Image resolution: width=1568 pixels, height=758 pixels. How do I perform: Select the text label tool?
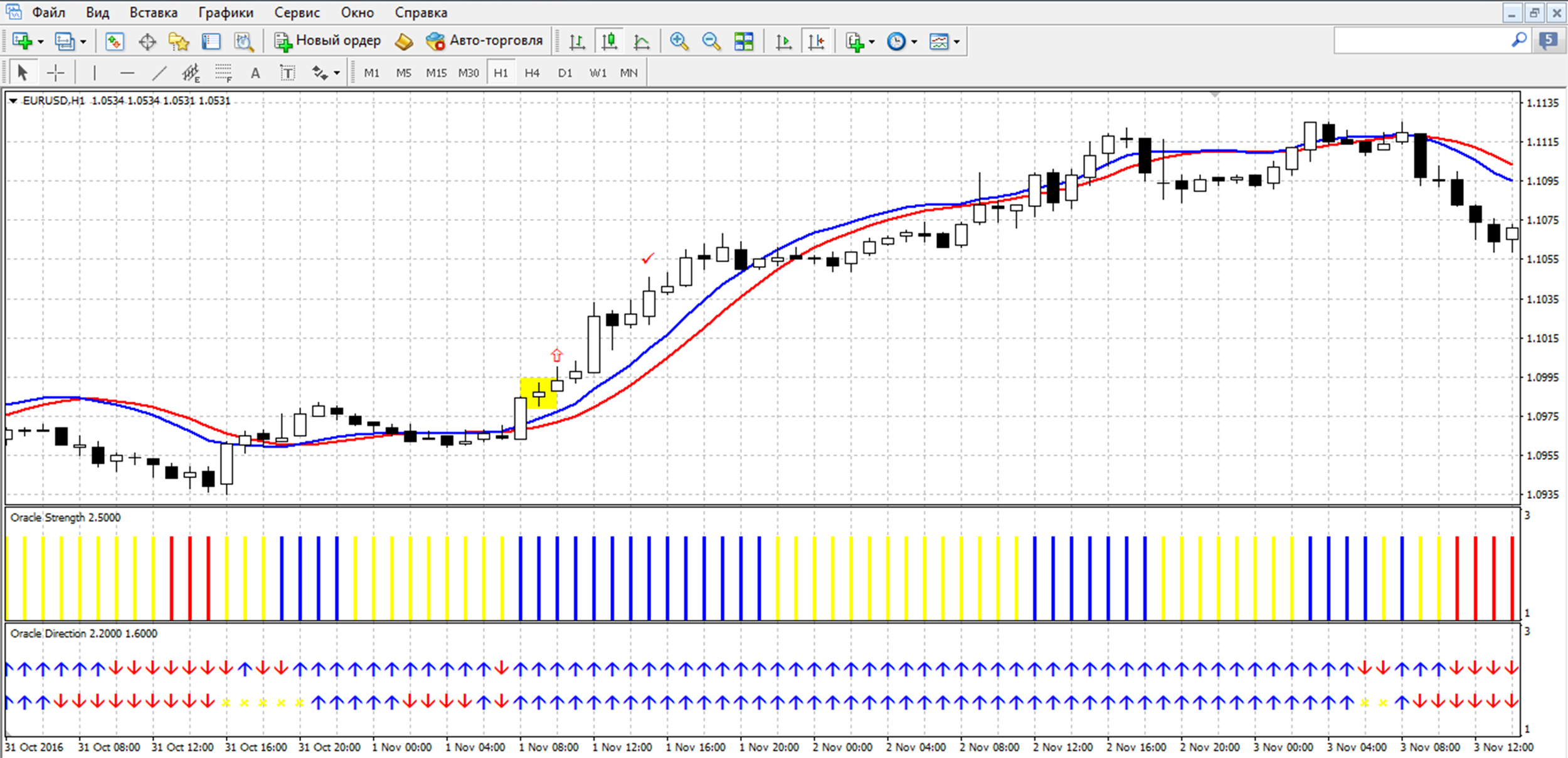pyautogui.click(x=287, y=73)
